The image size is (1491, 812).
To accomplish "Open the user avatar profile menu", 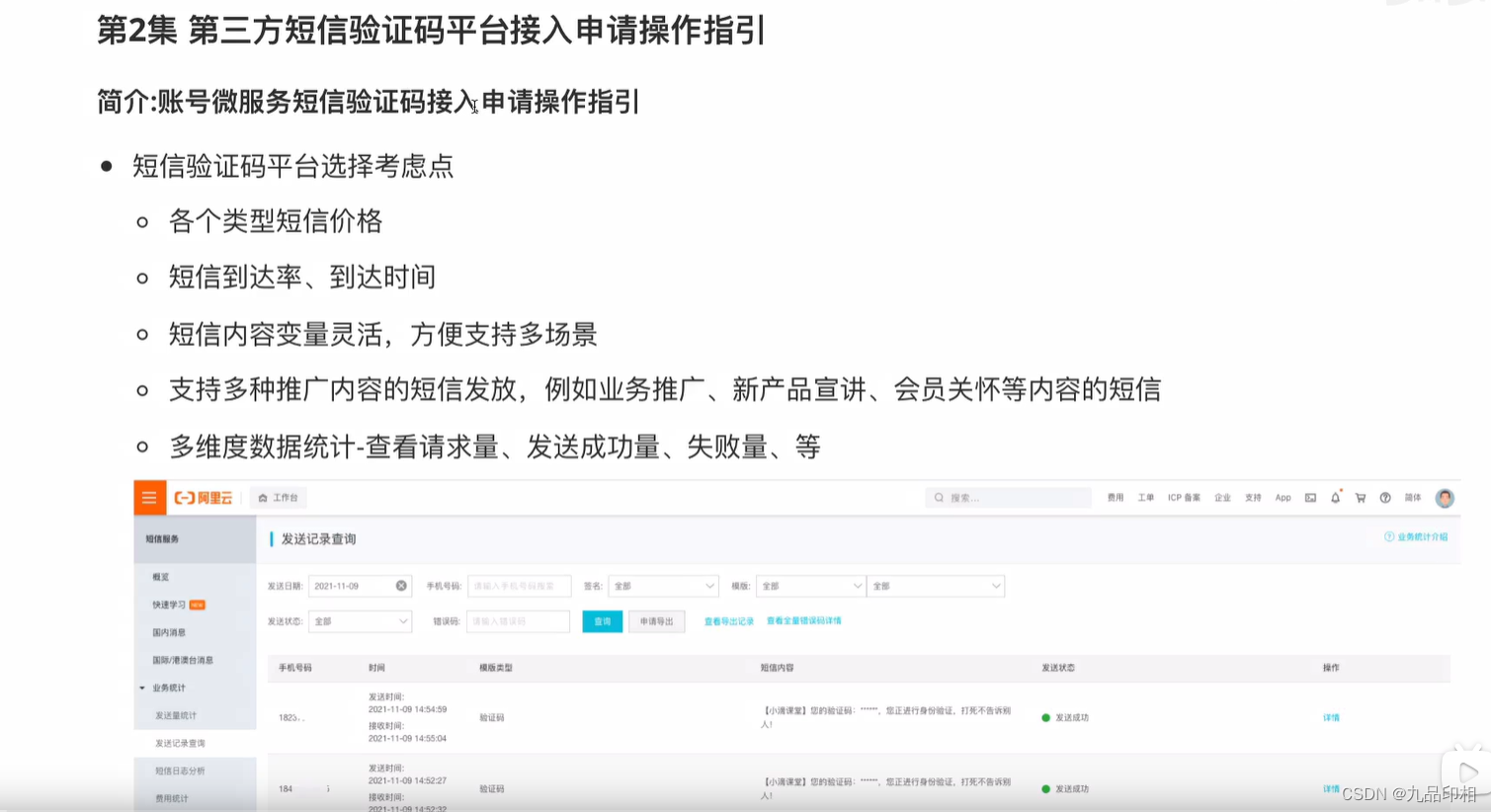I will click(x=1445, y=499).
